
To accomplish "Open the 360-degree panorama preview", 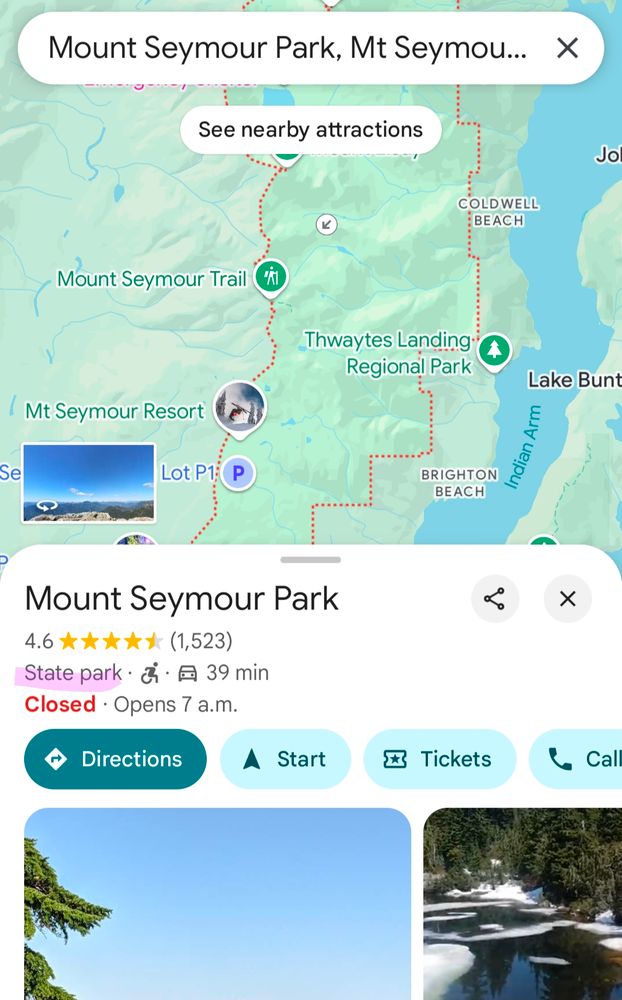I will (88, 483).
